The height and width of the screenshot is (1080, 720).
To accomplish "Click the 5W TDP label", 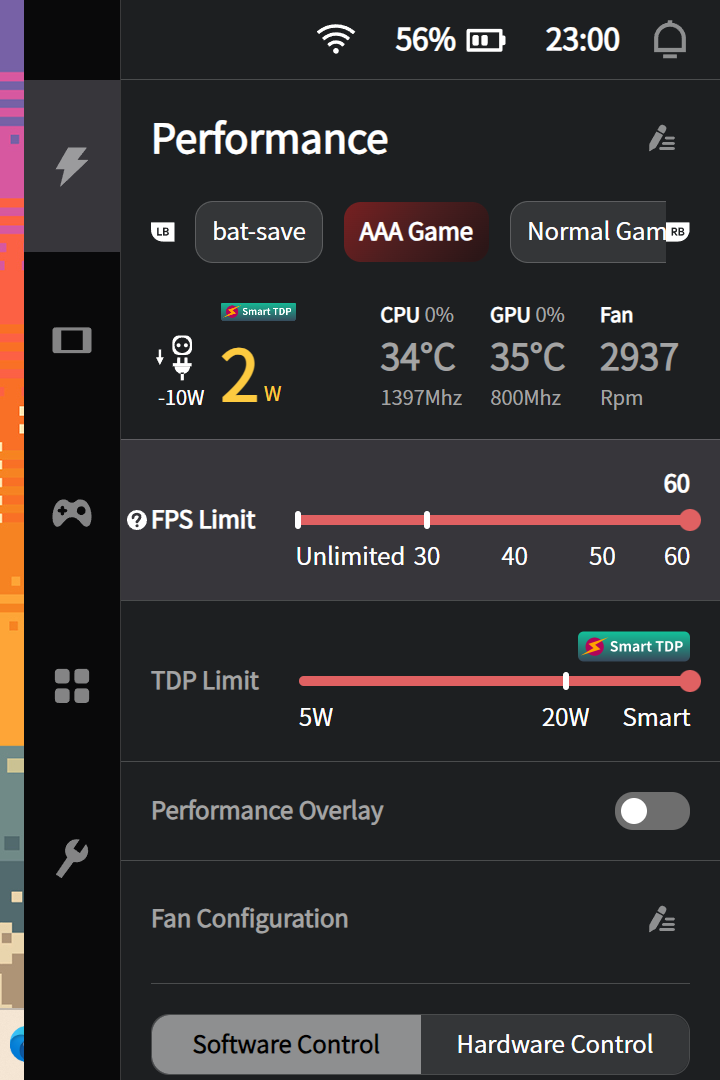I will coord(316,718).
